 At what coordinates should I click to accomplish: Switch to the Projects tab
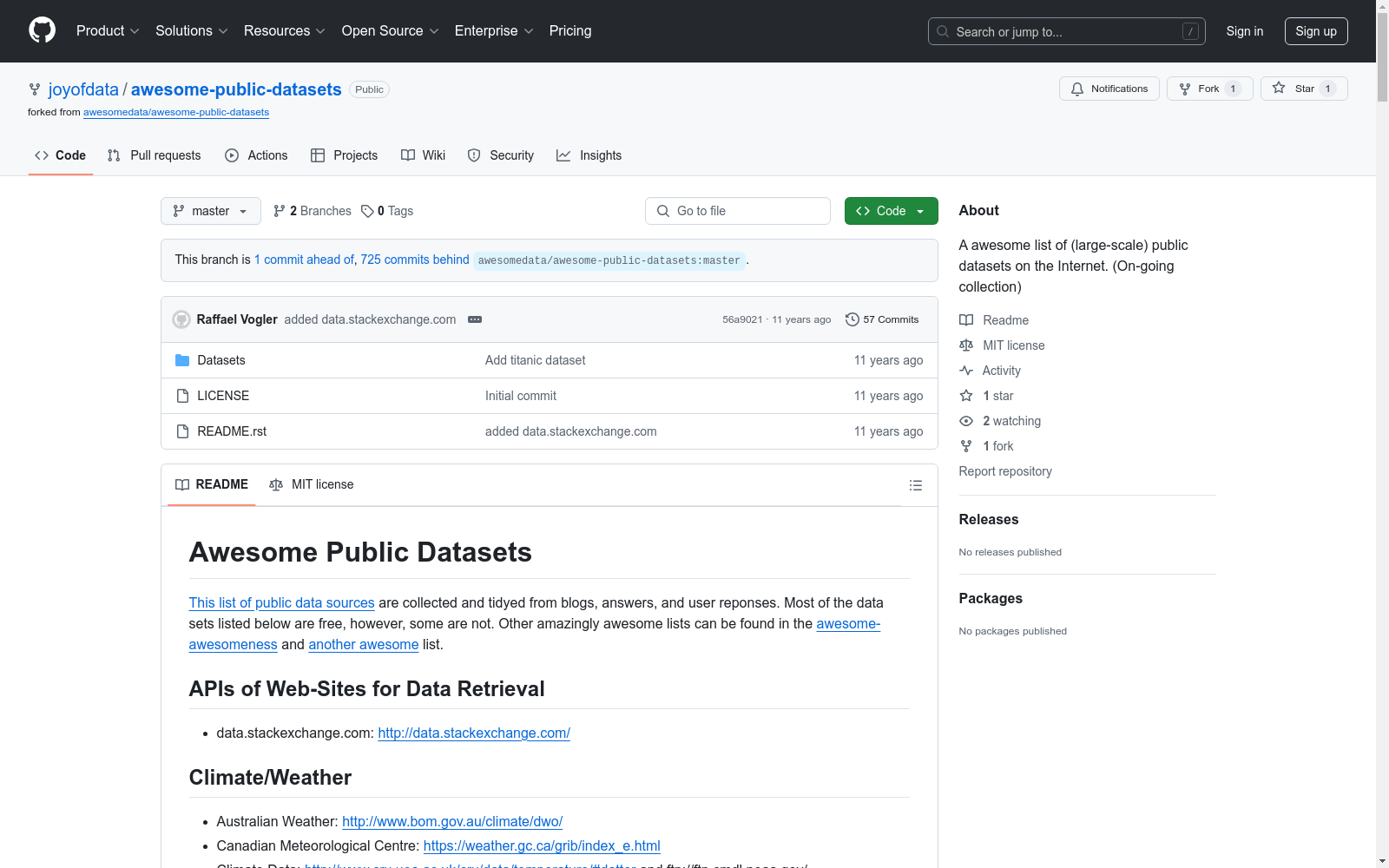pos(345,155)
